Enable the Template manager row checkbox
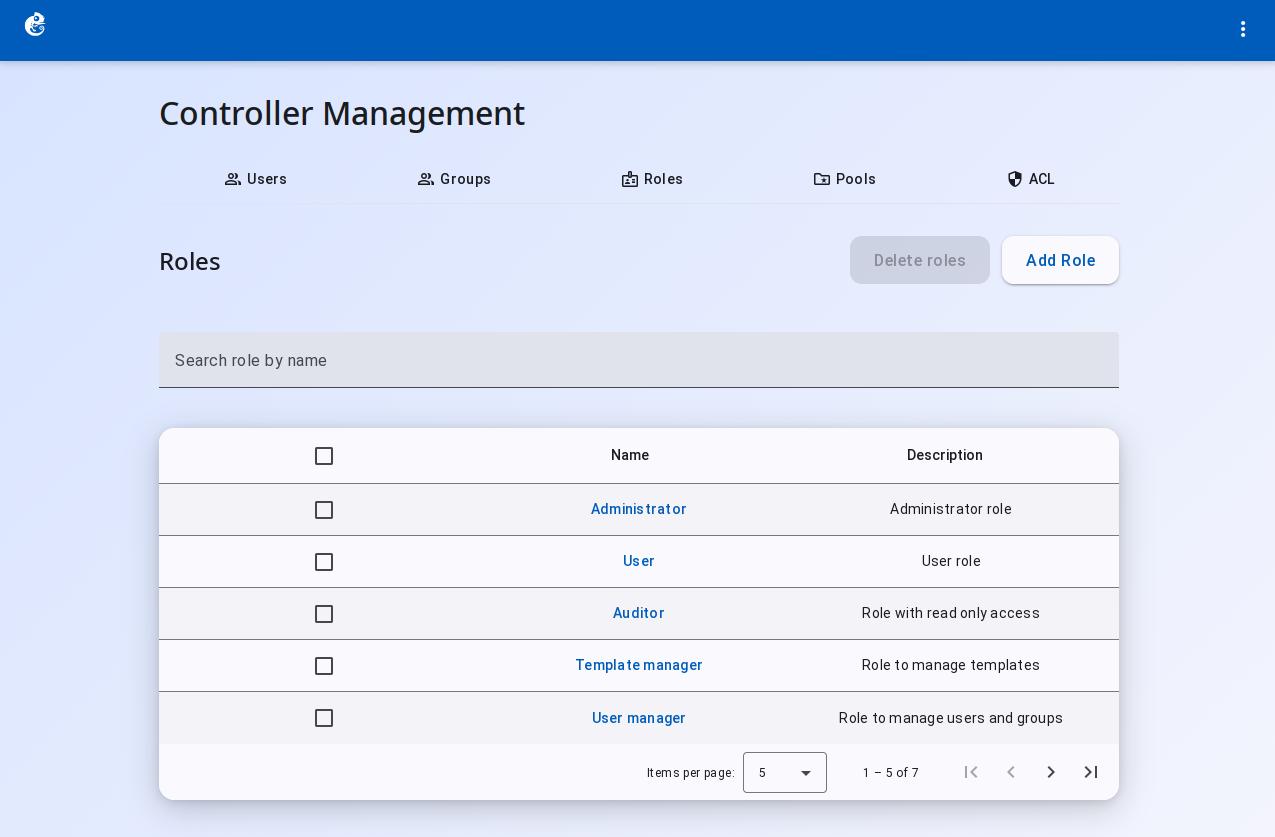This screenshot has height=837, width=1275. [324, 666]
